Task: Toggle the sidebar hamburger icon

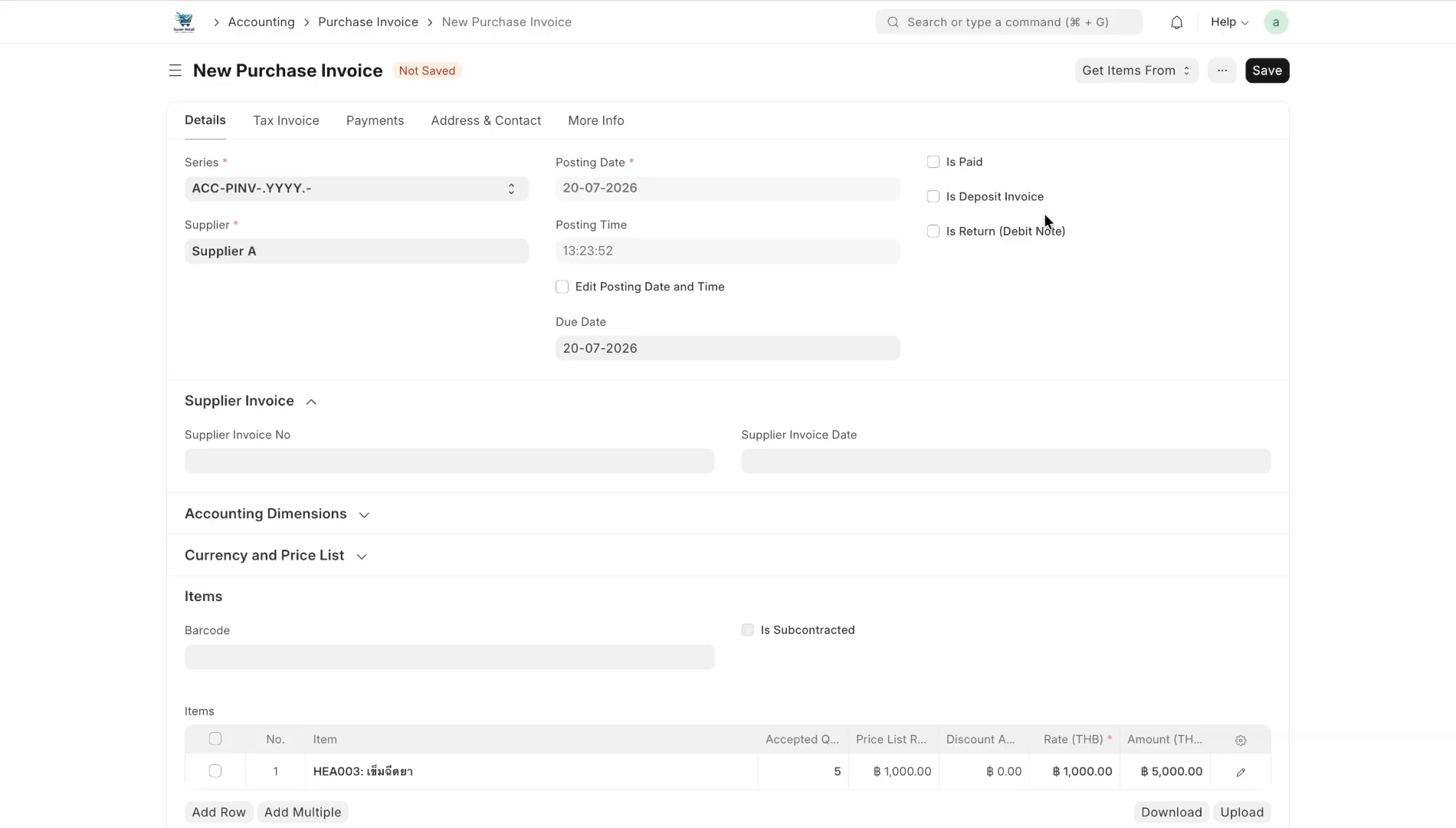Action: pos(175,71)
